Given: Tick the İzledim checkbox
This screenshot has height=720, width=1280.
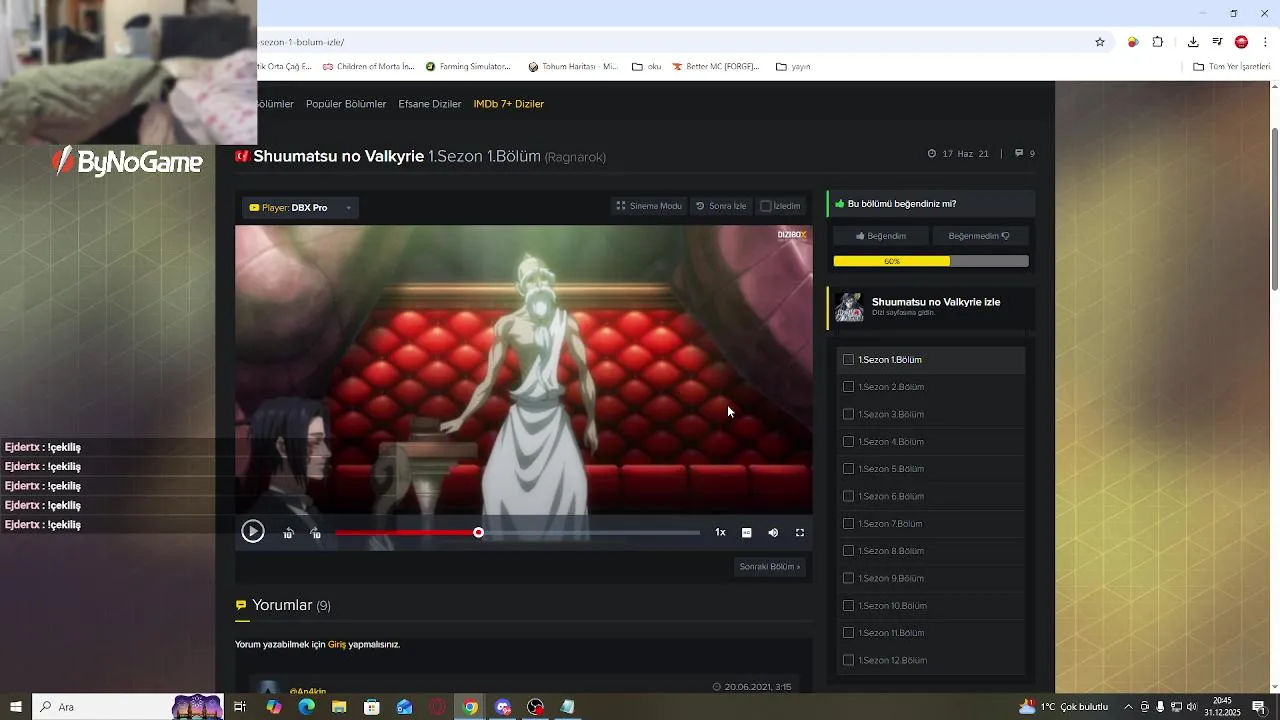Looking at the screenshot, I should click(766, 206).
